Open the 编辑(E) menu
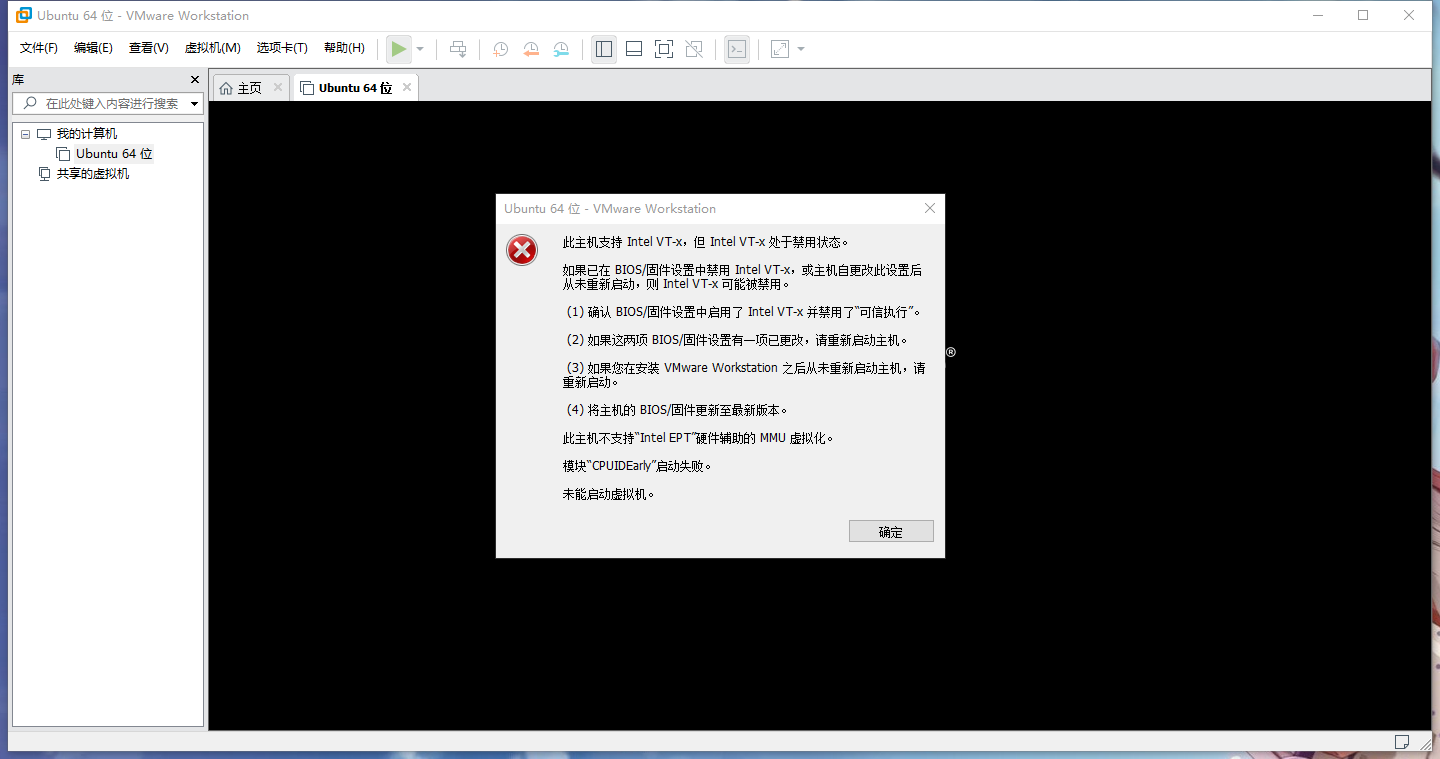 [x=93, y=48]
